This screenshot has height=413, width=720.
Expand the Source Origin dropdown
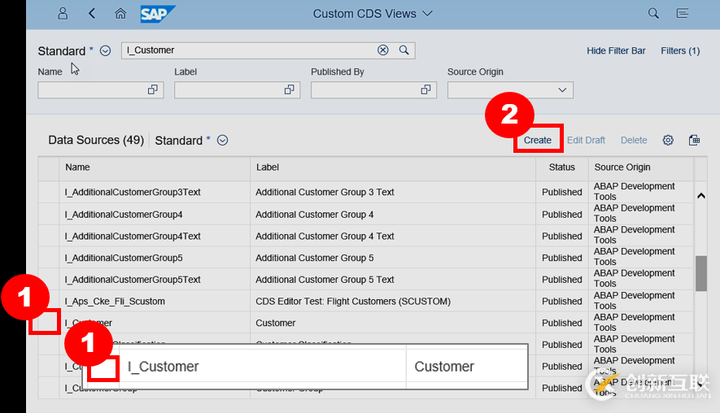click(x=561, y=90)
